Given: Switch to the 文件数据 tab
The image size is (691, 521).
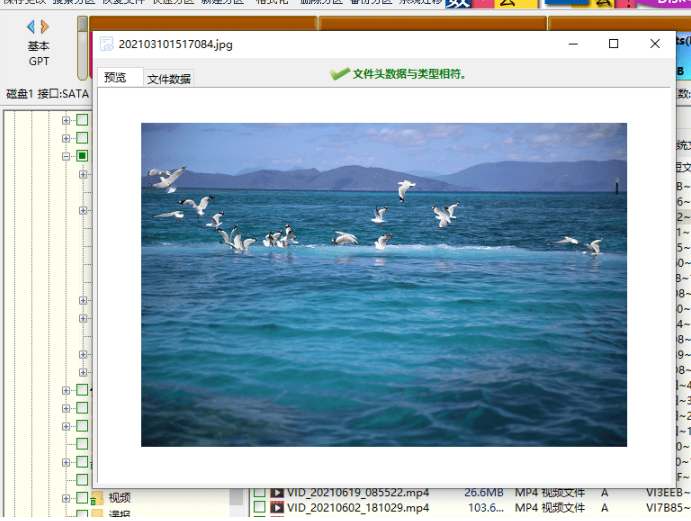Looking at the screenshot, I should point(169,79).
